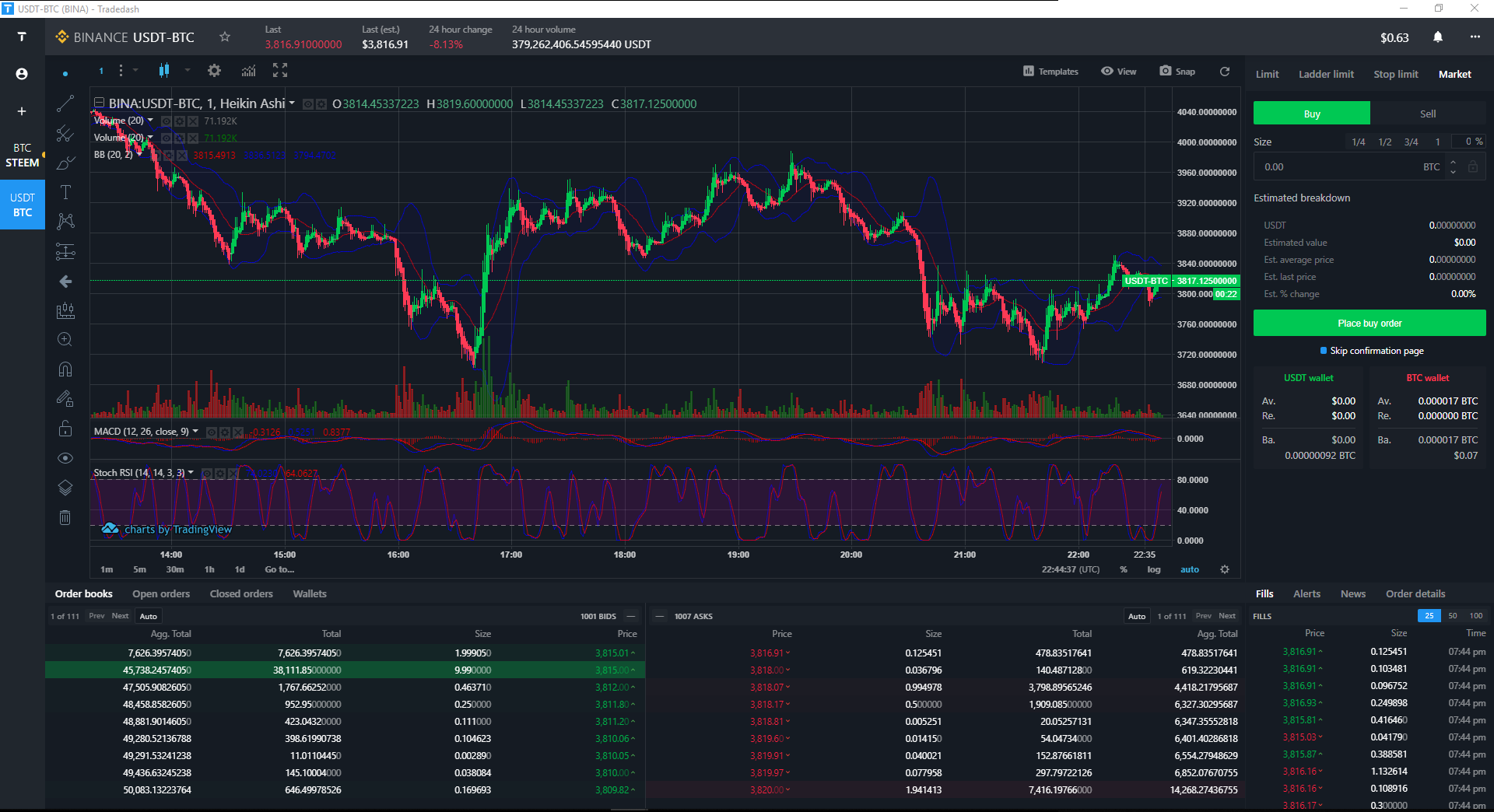Screen dimensions: 1494x812
Task: Collapse the main chart pane legend
Action: [x=99, y=103]
